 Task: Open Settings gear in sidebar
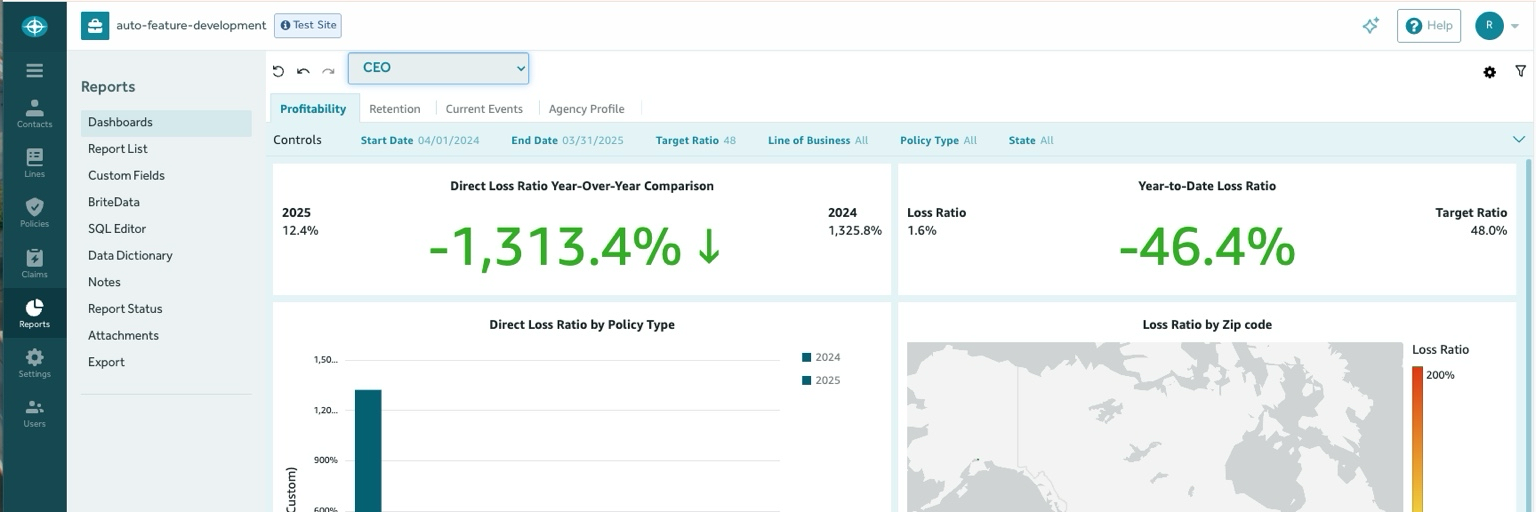click(x=34, y=363)
